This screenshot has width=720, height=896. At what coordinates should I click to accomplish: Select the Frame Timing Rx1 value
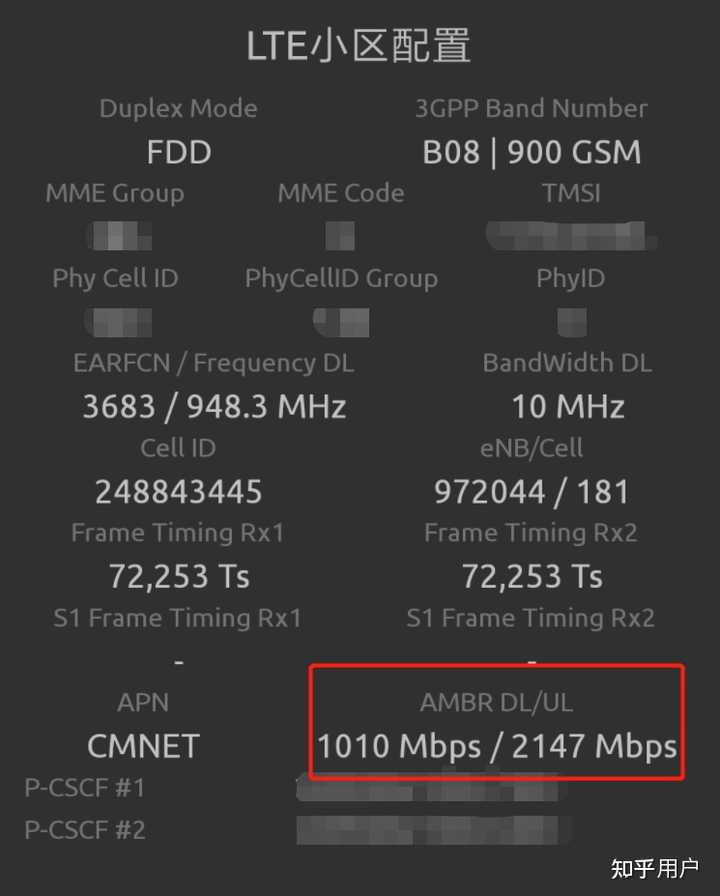point(177,576)
